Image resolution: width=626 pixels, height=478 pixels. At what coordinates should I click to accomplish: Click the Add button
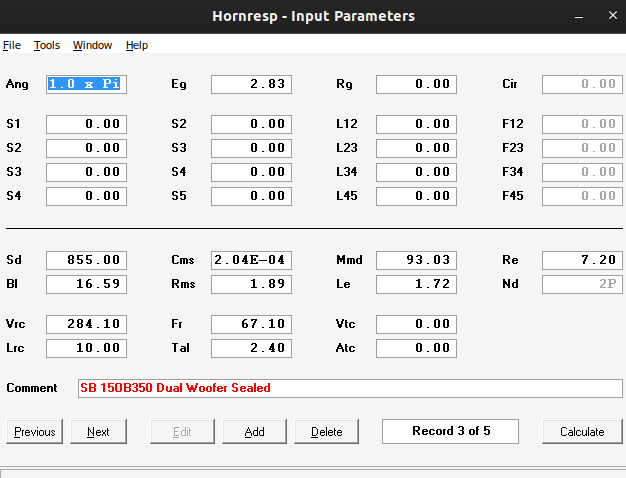254,431
